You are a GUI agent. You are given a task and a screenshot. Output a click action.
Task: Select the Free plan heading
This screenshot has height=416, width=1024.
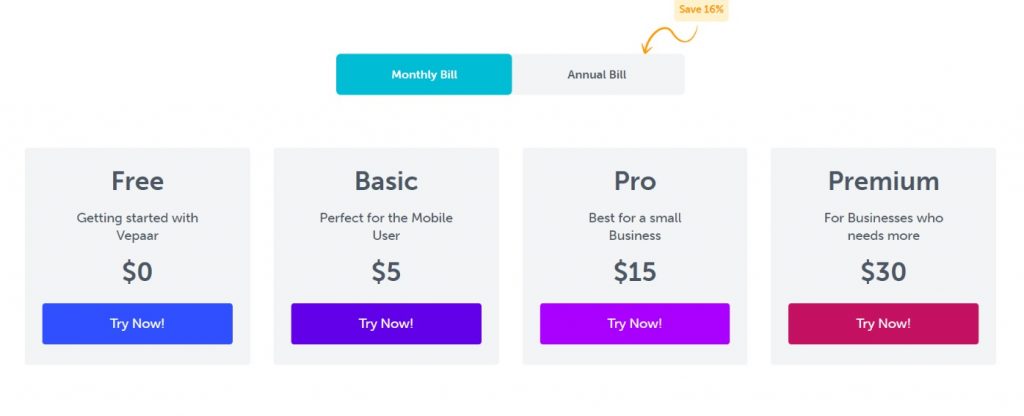coord(137,181)
